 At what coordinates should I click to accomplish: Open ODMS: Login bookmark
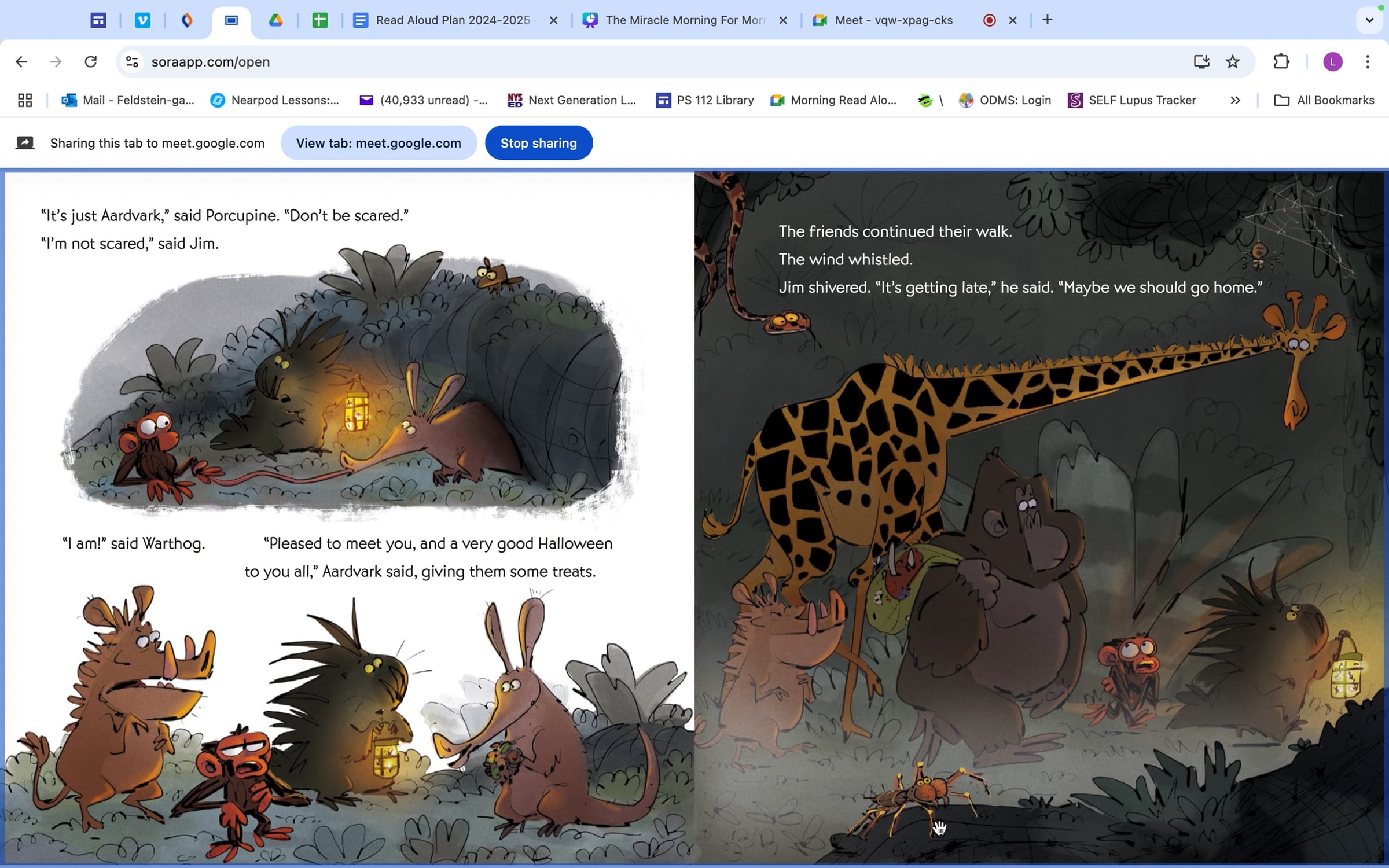tap(1005, 100)
